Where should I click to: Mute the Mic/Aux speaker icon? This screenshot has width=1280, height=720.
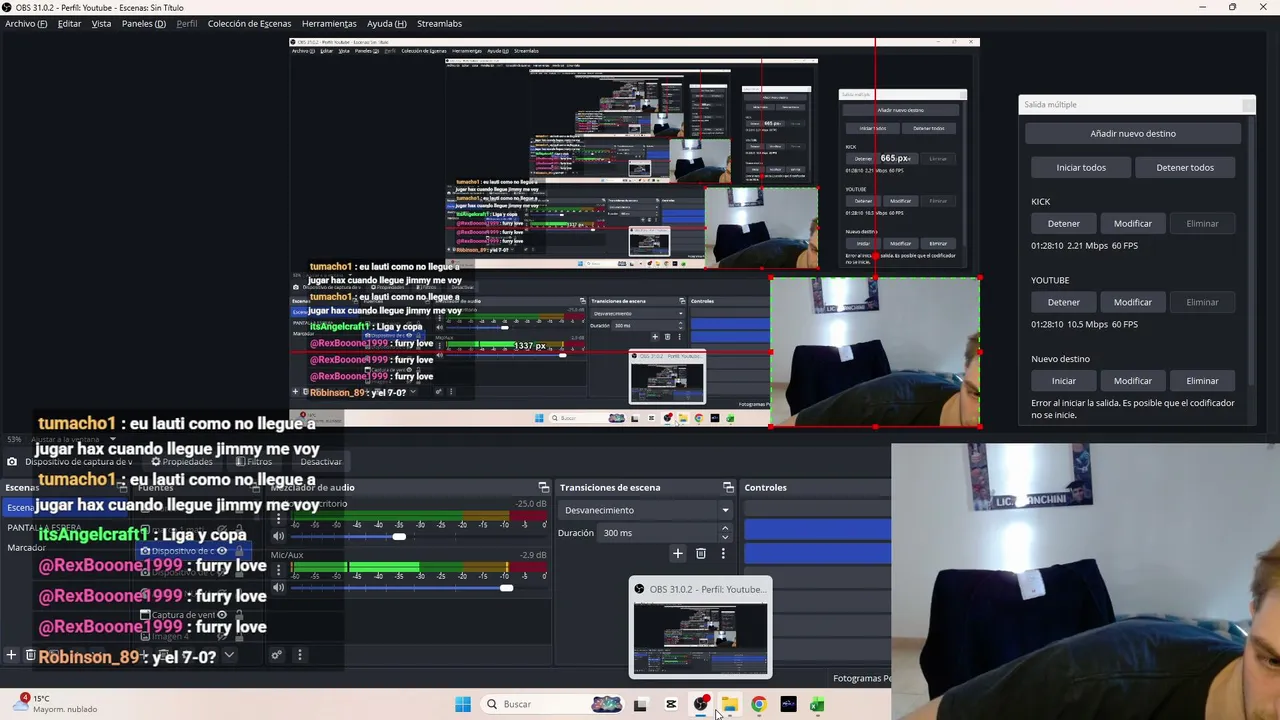pos(279,587)
